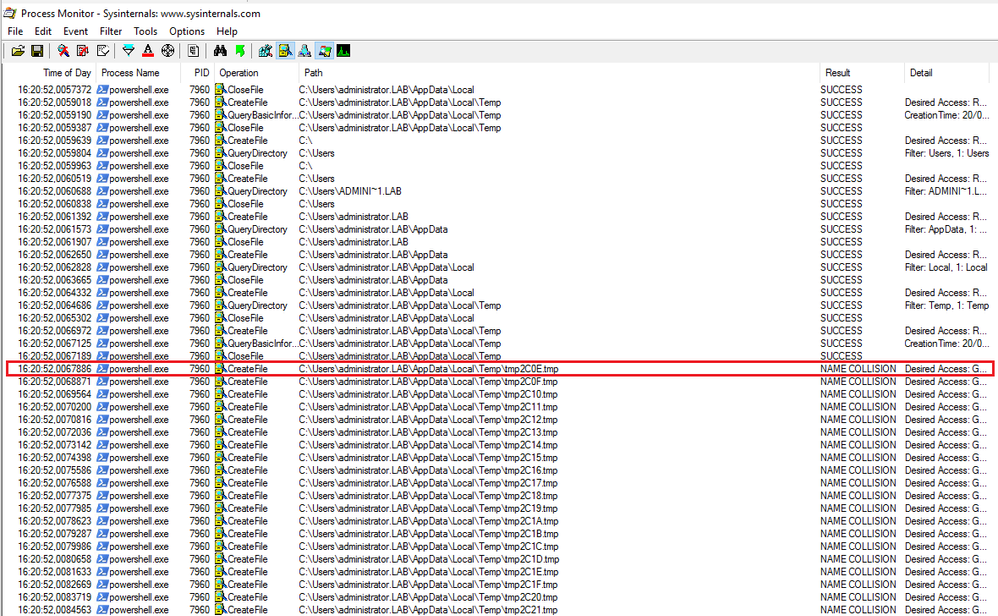Select path ending tmp2C21.tmp
This screenshot has height=616, width=998.
(428, 610)
